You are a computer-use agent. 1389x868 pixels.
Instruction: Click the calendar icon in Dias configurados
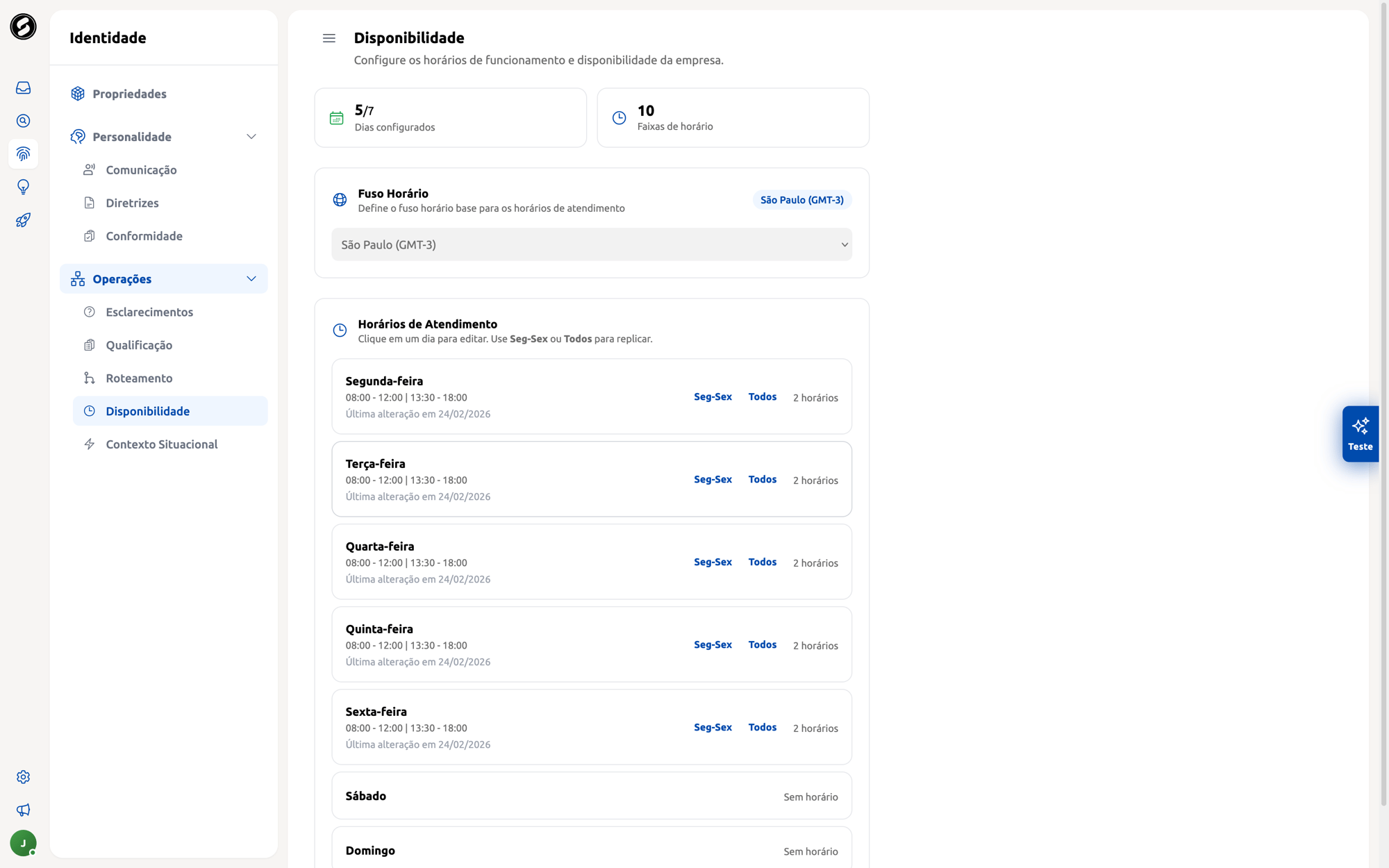tap(337, 118)
